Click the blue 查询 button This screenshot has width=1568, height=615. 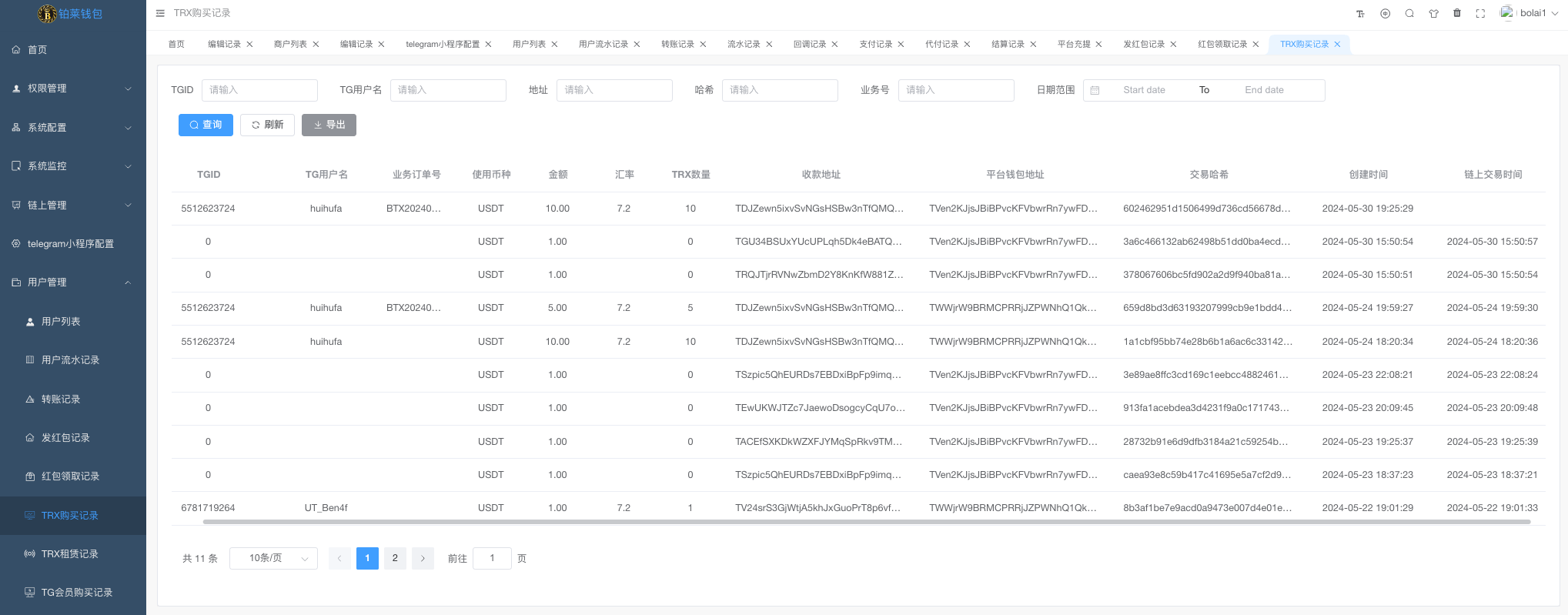coord(206,125)
